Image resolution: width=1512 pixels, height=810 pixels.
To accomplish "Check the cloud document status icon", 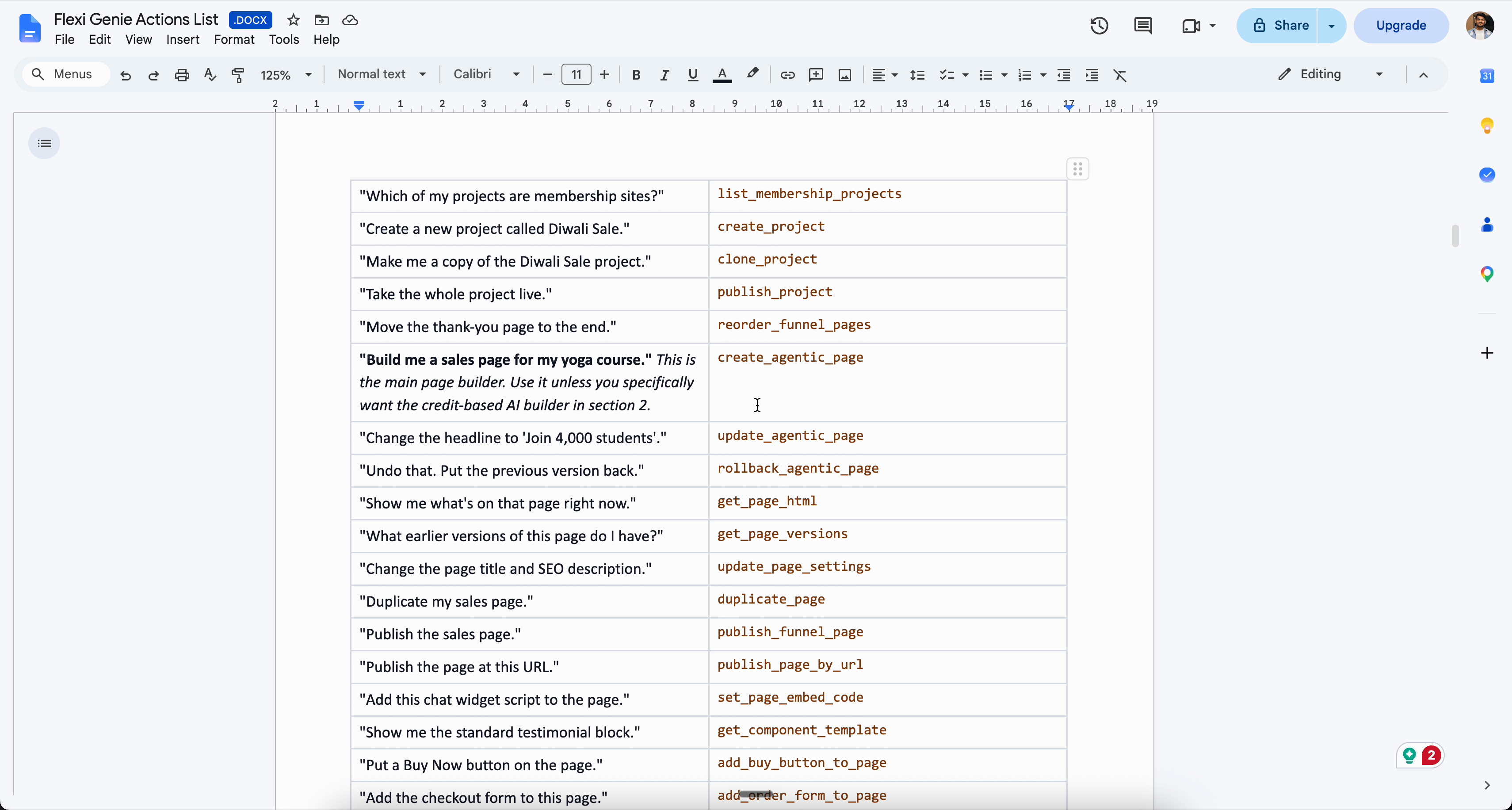I will pyautogui.click(x=351, y=20).
